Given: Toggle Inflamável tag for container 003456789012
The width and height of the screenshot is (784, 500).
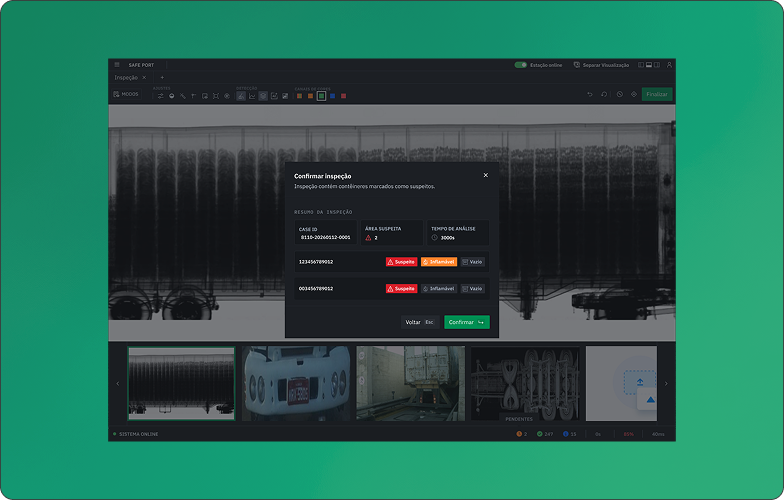Looking at the screenshot, I should [x=439, y=288].
